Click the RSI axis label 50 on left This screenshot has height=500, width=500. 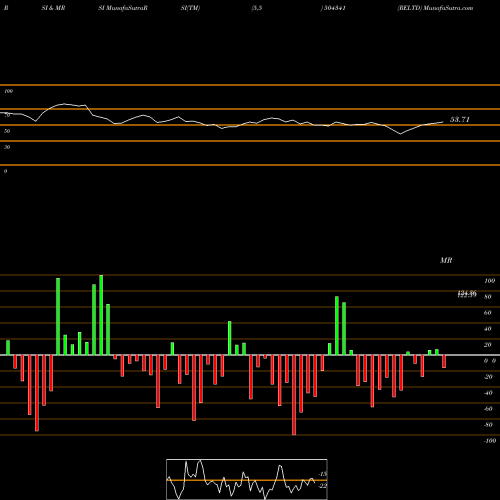tap(7, 131)
